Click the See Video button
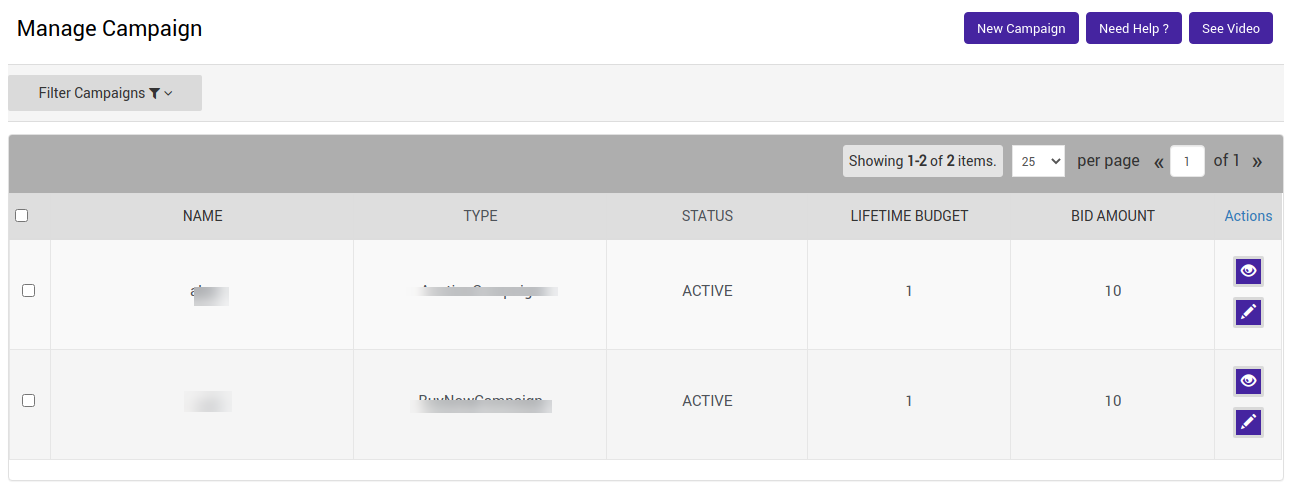 [x=1230, y=28]
